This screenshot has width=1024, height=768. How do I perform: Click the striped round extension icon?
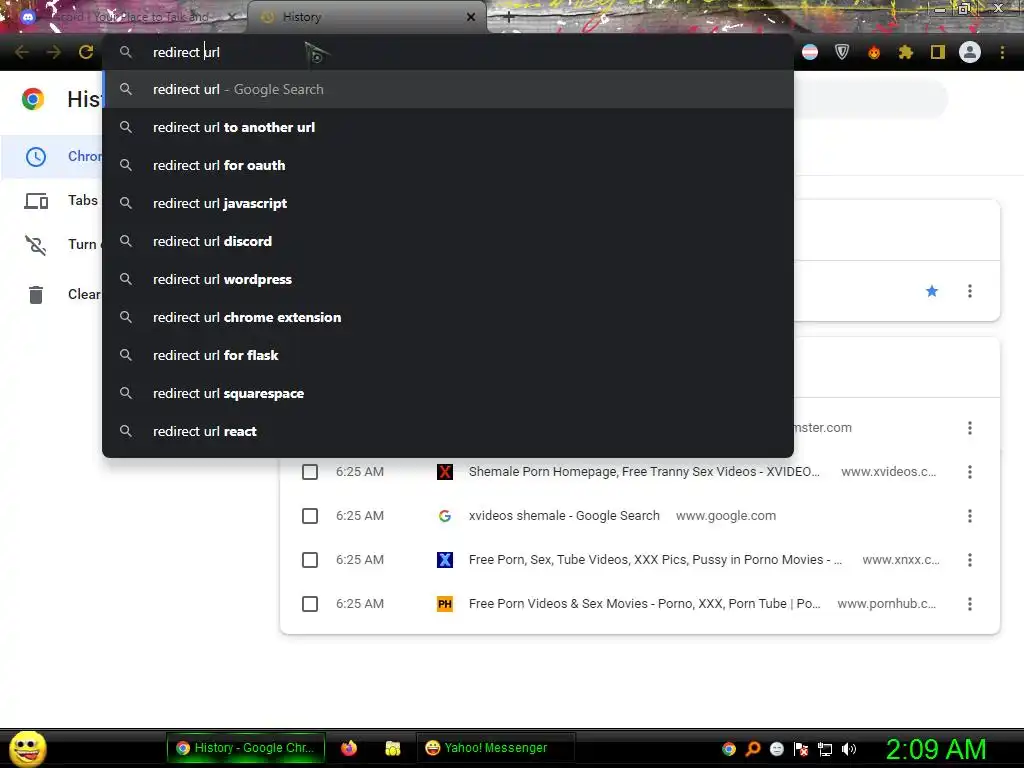coord(810,52)
